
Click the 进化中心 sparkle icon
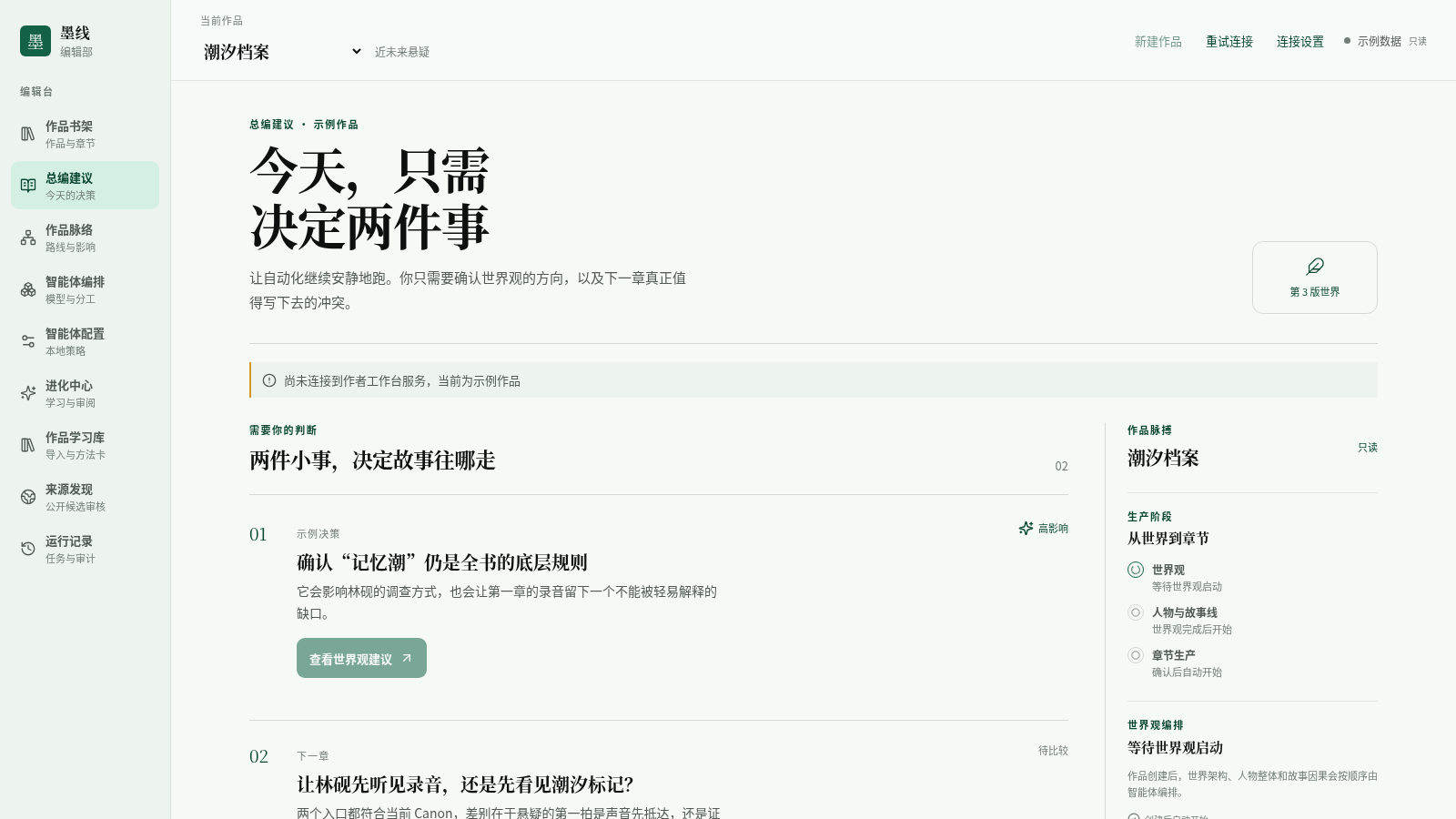[28, 393]
